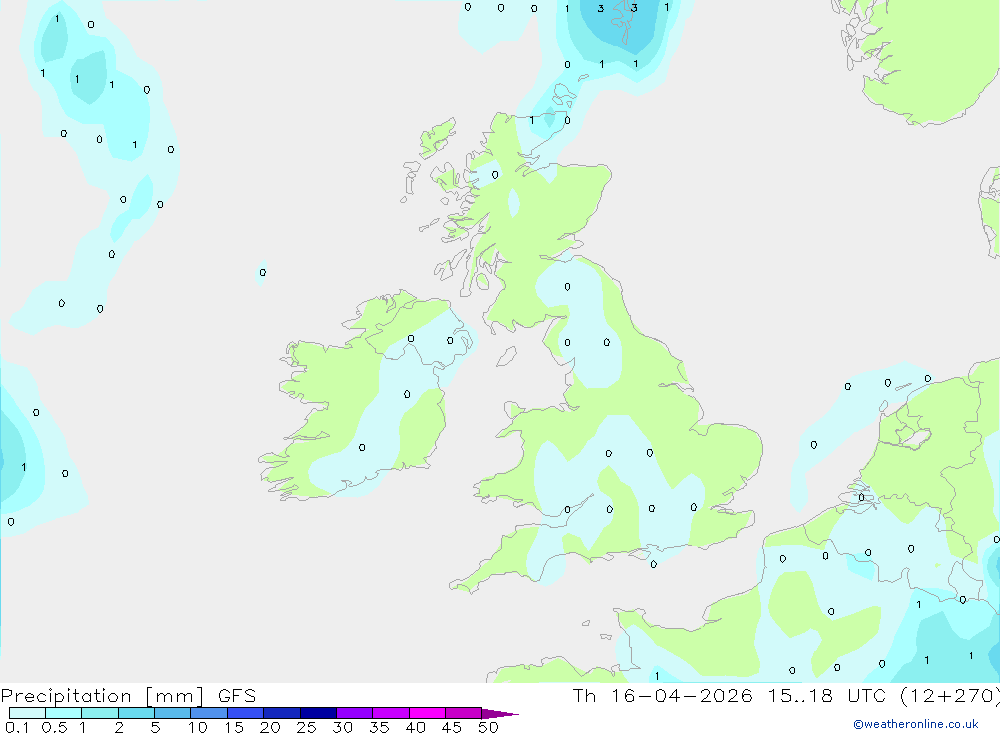Choose the 10–15 mm legend color swatch

point(209,713)
